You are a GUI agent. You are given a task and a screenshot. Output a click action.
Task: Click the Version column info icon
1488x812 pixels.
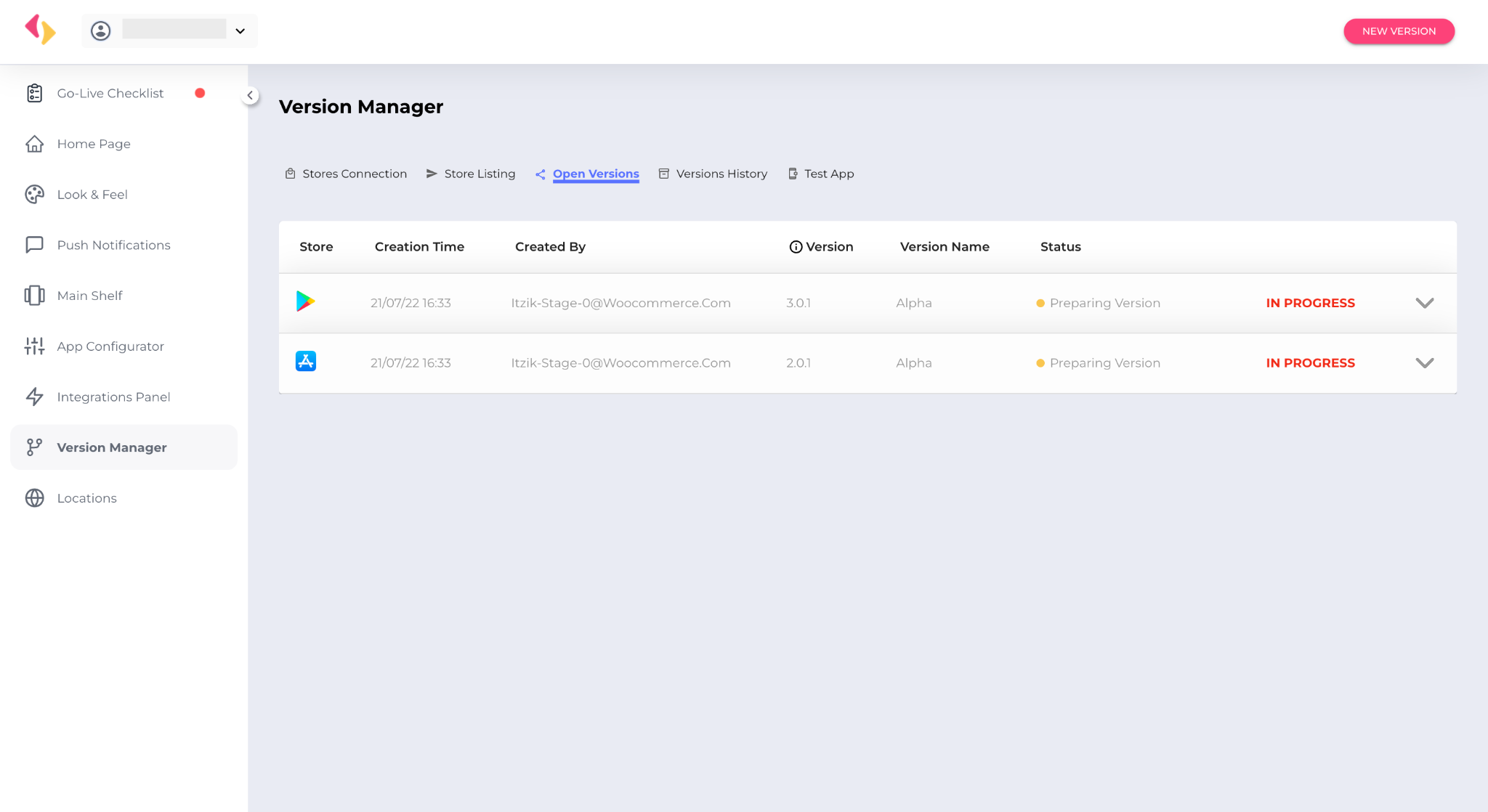tap(796, 247)
